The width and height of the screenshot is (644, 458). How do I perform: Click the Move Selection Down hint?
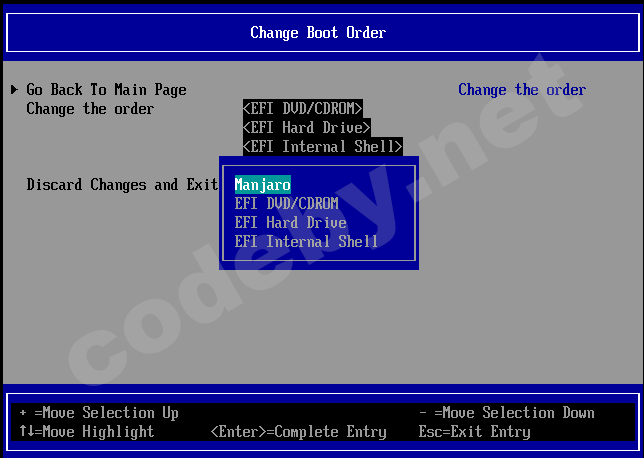(507, 412)
